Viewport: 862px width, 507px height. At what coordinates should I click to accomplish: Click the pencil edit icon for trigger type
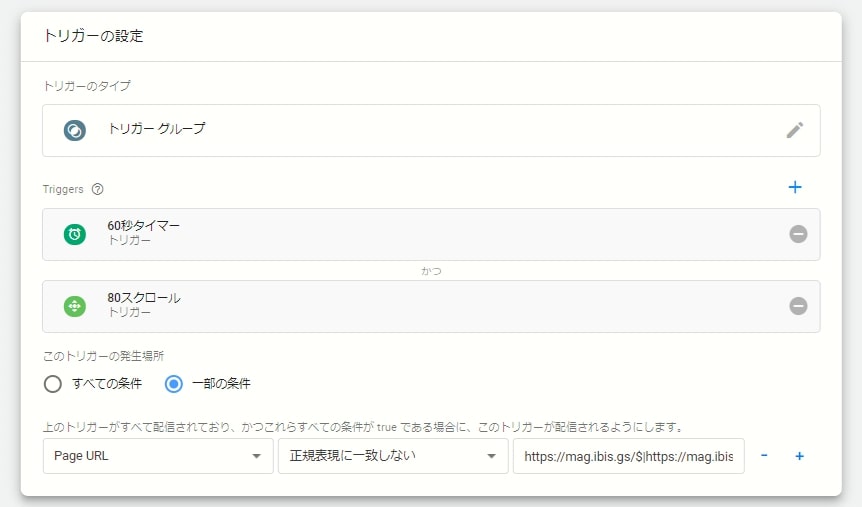point(794,130)
